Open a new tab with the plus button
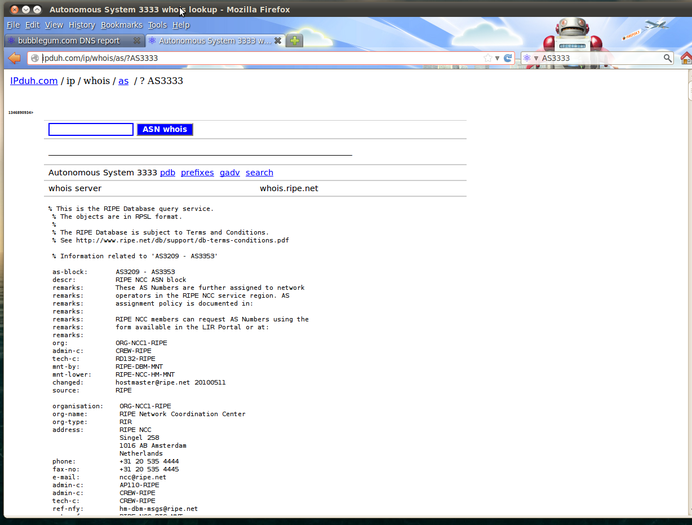 point(294,41)
